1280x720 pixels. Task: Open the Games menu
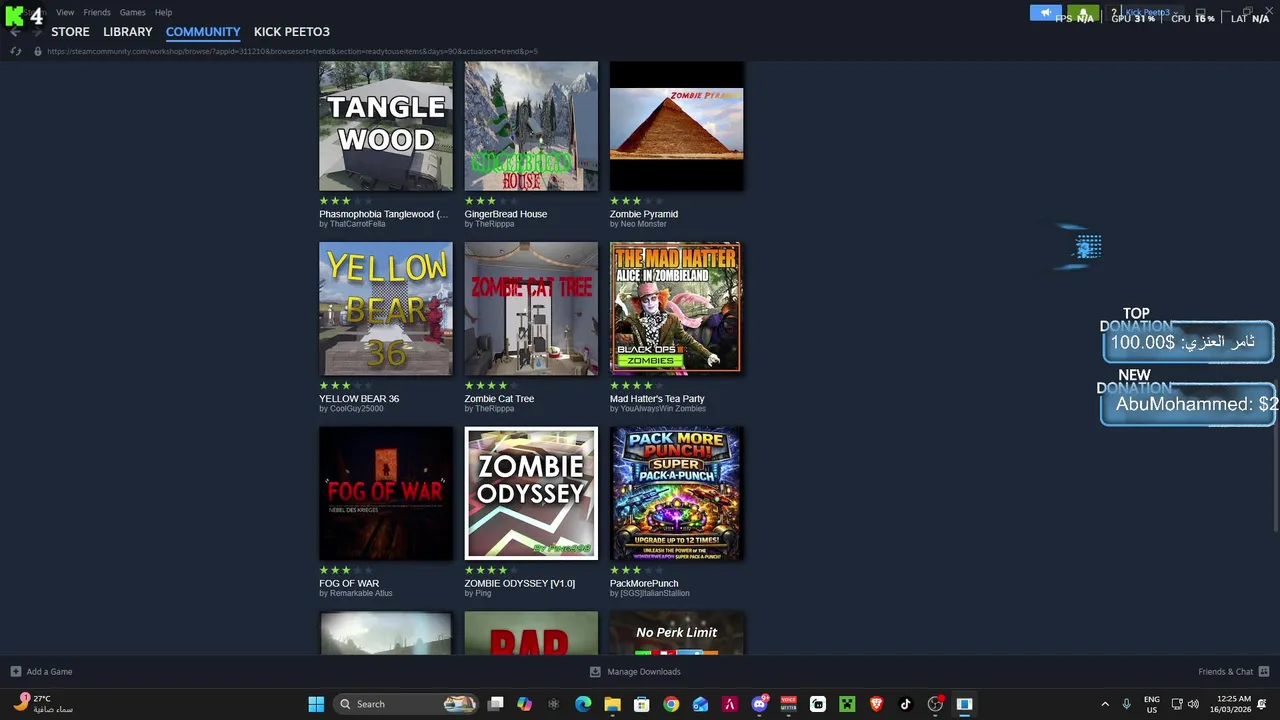click(133, 12)
